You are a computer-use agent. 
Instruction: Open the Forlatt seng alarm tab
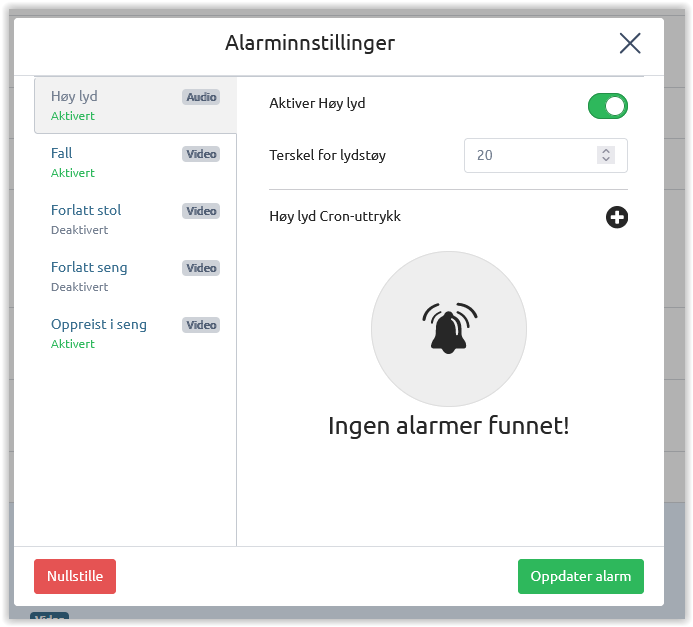[x=135, y=276]
